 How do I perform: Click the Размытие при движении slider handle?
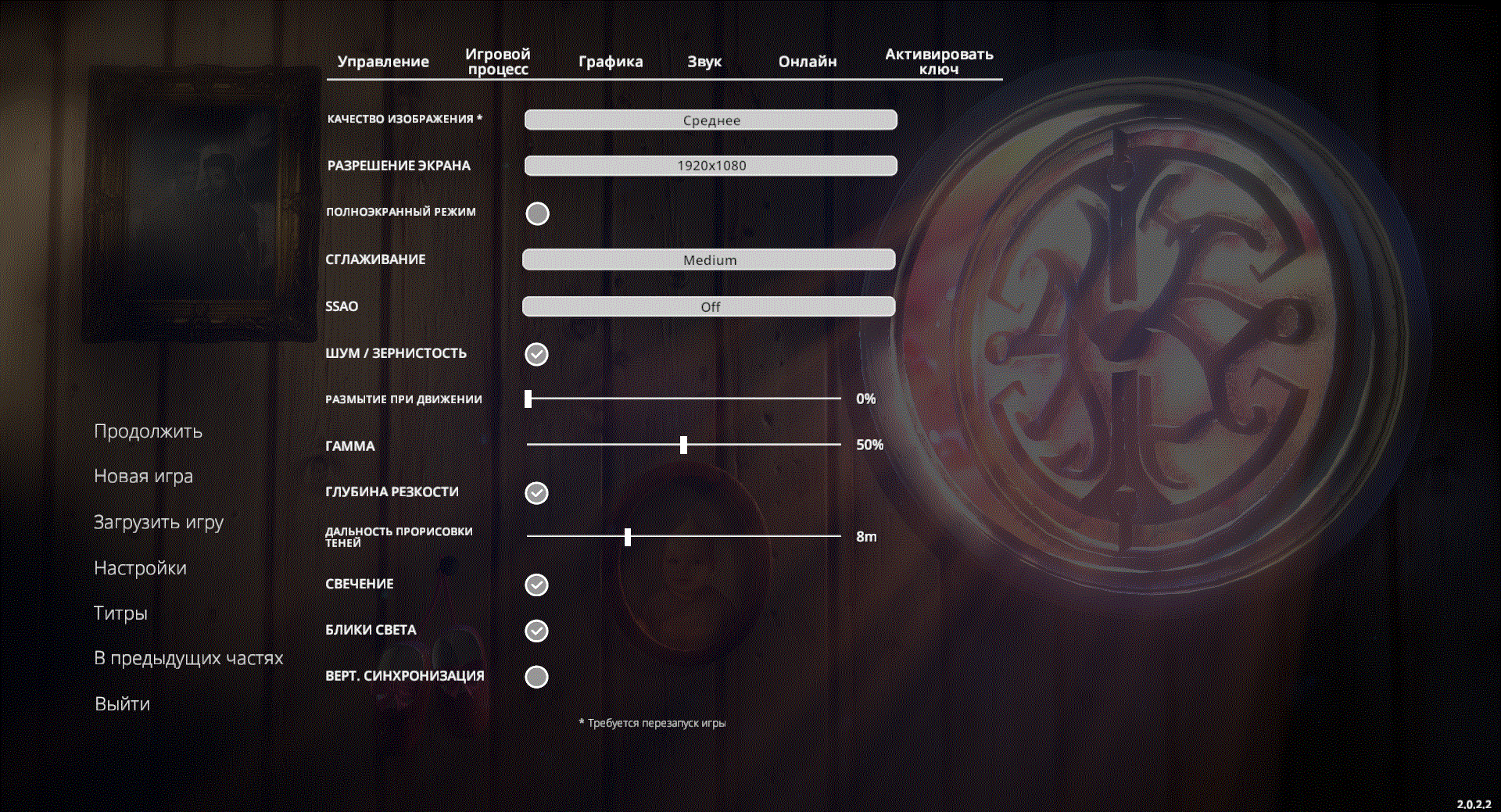pos(528,399)
